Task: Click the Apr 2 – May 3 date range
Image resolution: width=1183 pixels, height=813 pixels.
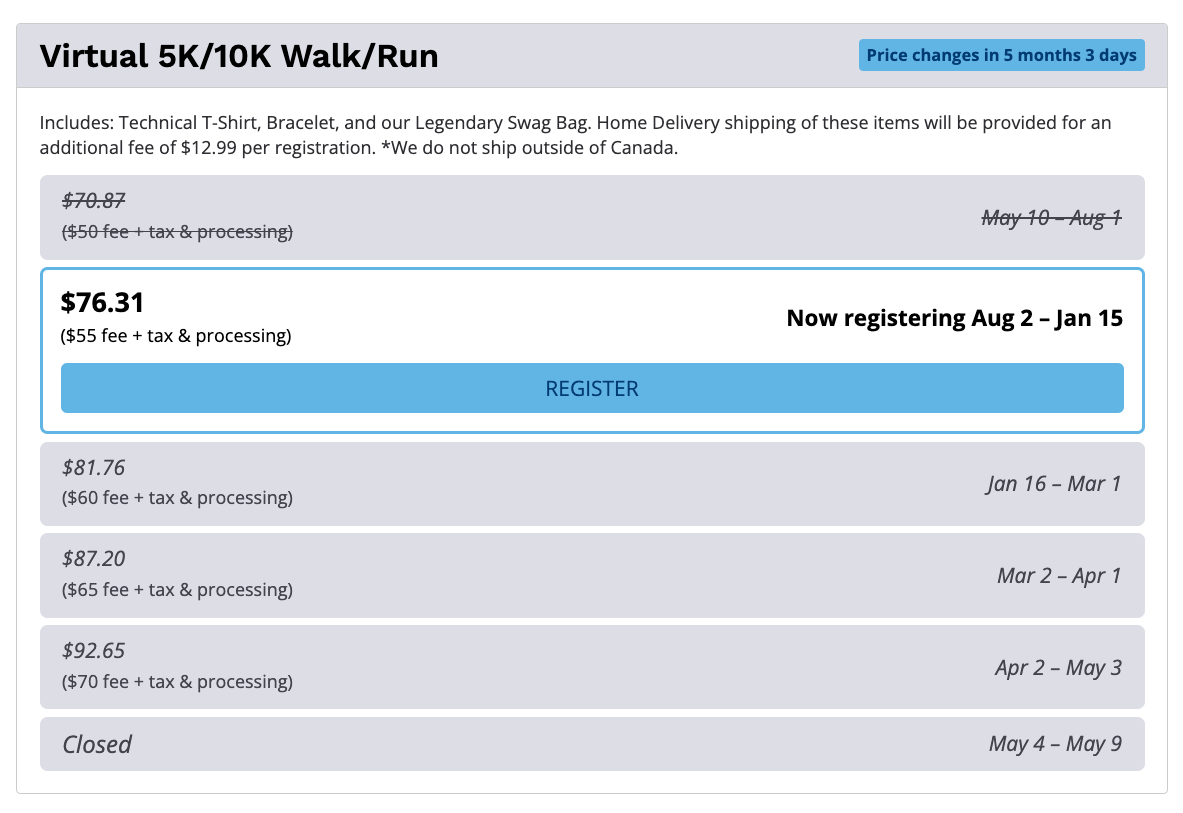Action: tap(1058, 668)
